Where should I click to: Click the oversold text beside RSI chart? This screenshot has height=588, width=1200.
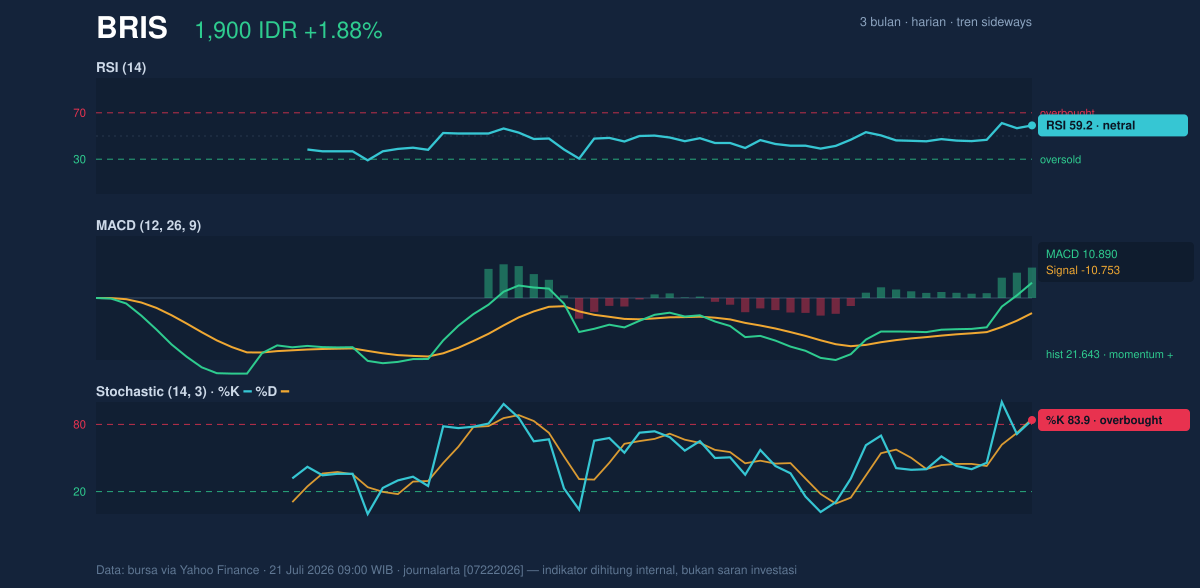coord(1060,159)
